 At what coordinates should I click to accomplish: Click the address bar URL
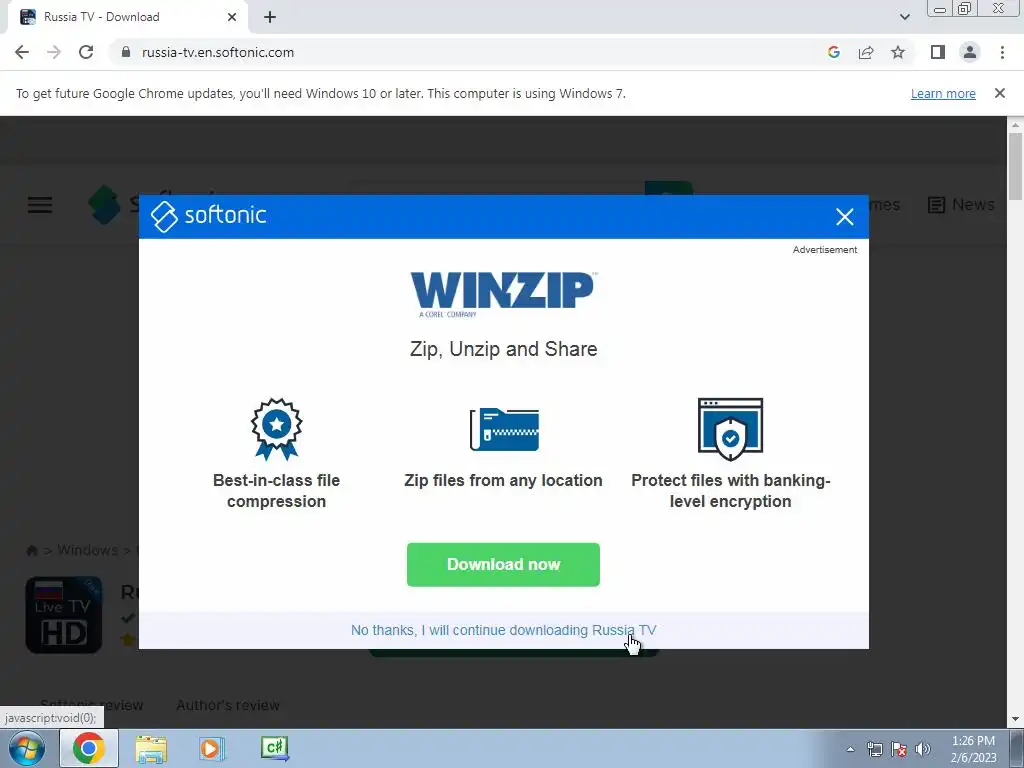click(217, 52)
